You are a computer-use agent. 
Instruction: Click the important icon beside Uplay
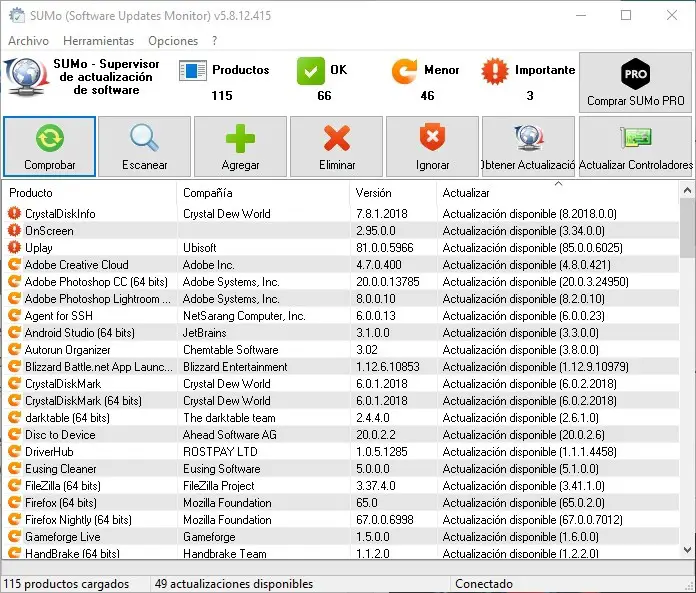[14, 247]
